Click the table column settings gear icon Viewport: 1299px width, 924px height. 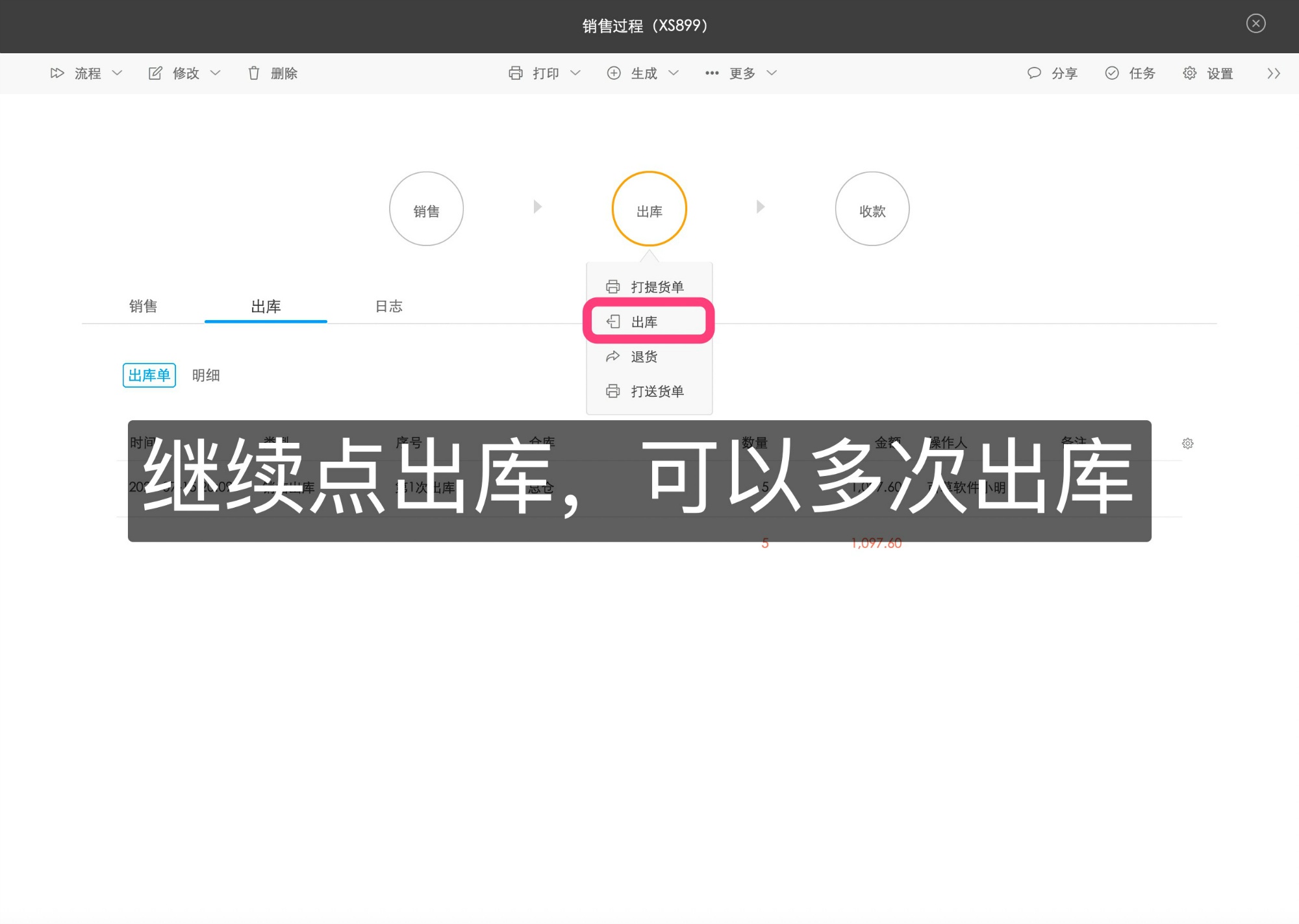pyautogui.click(x=1188, y=443)
